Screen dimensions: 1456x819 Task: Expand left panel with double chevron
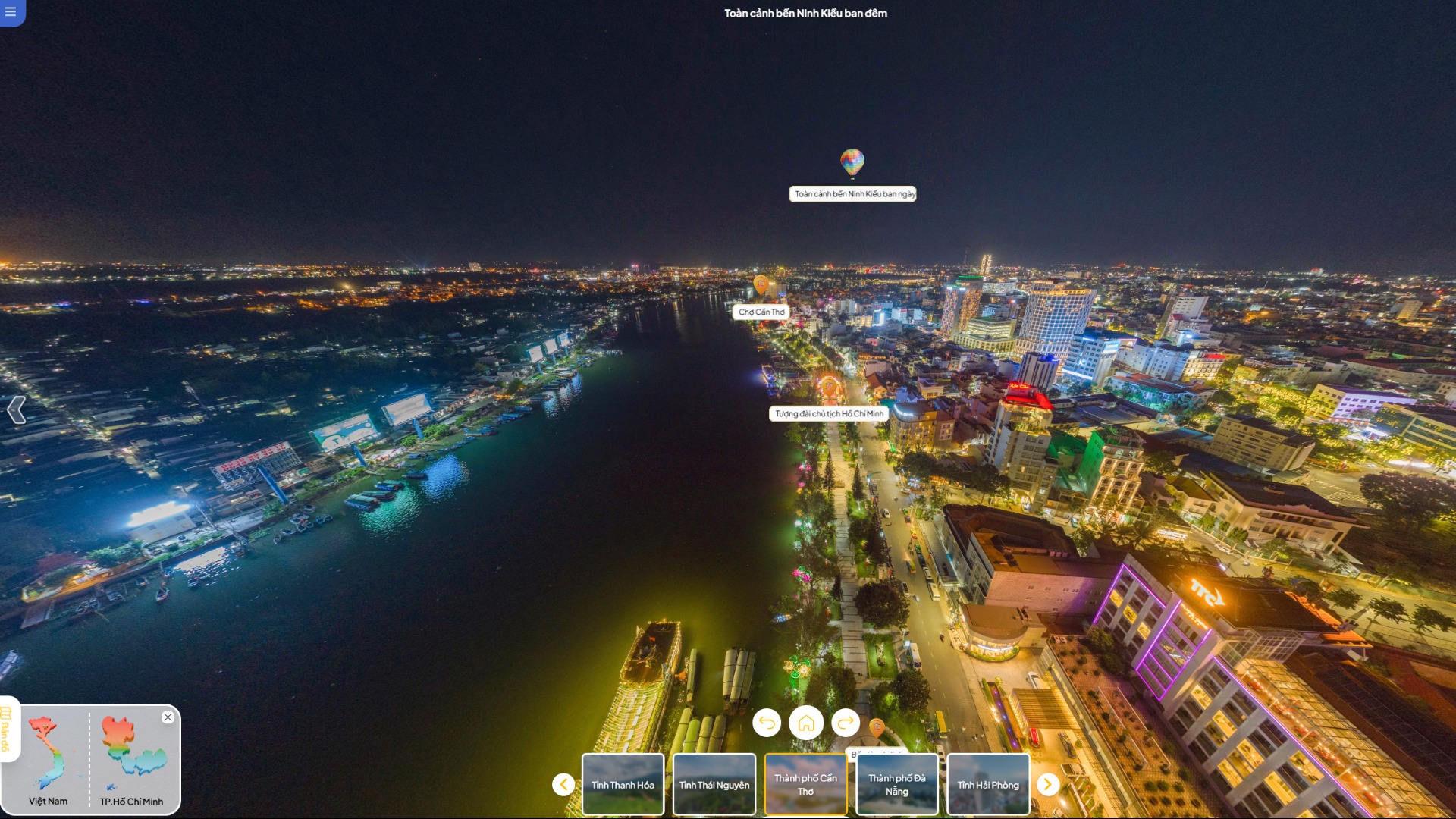click(x=16, y=410)
